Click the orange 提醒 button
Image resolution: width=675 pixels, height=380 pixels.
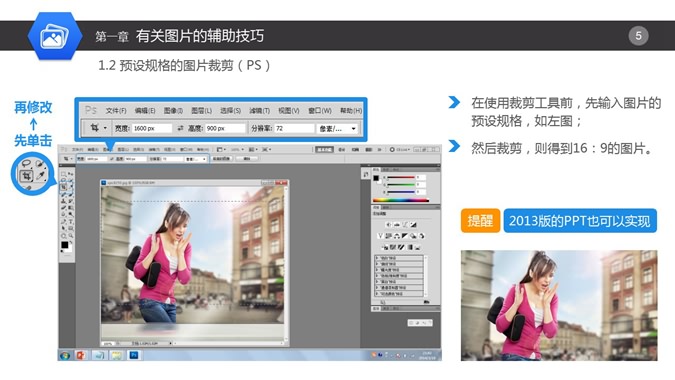coord(480,221)
